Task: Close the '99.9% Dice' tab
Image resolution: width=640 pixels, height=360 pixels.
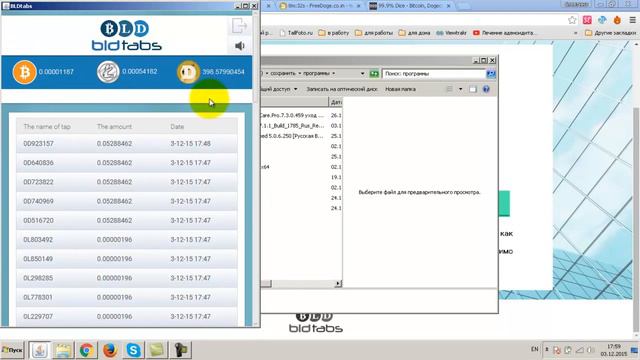Action: pyautogui.click(x=448, y=6)
